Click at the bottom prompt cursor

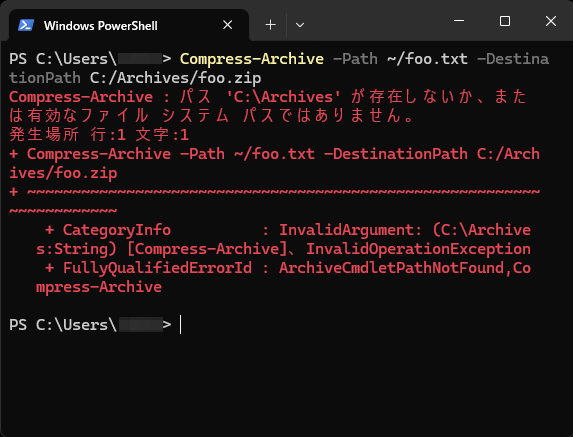181,325
